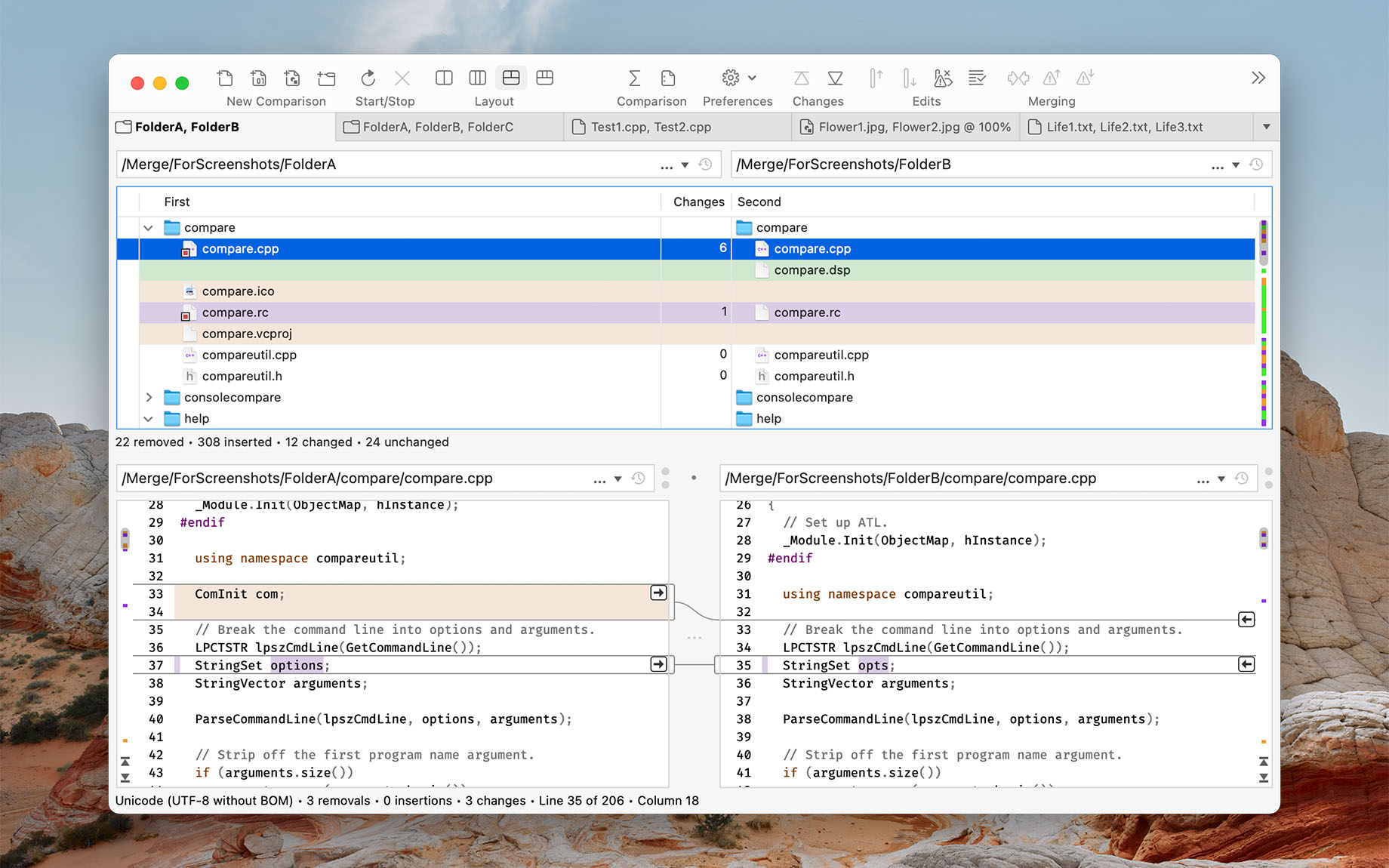Expand the consolecompare folder

[148, 397]
